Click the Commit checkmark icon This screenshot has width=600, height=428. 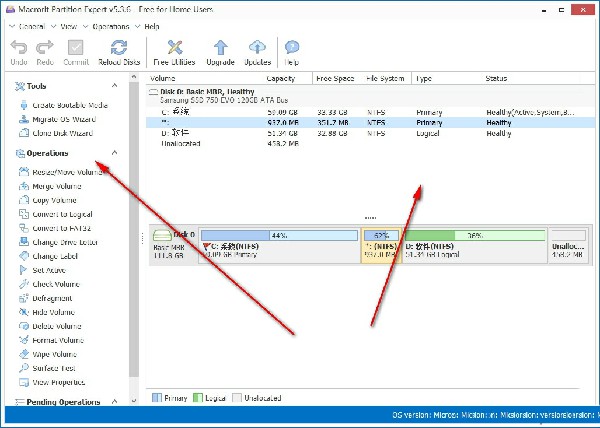[x=77, y=50]
